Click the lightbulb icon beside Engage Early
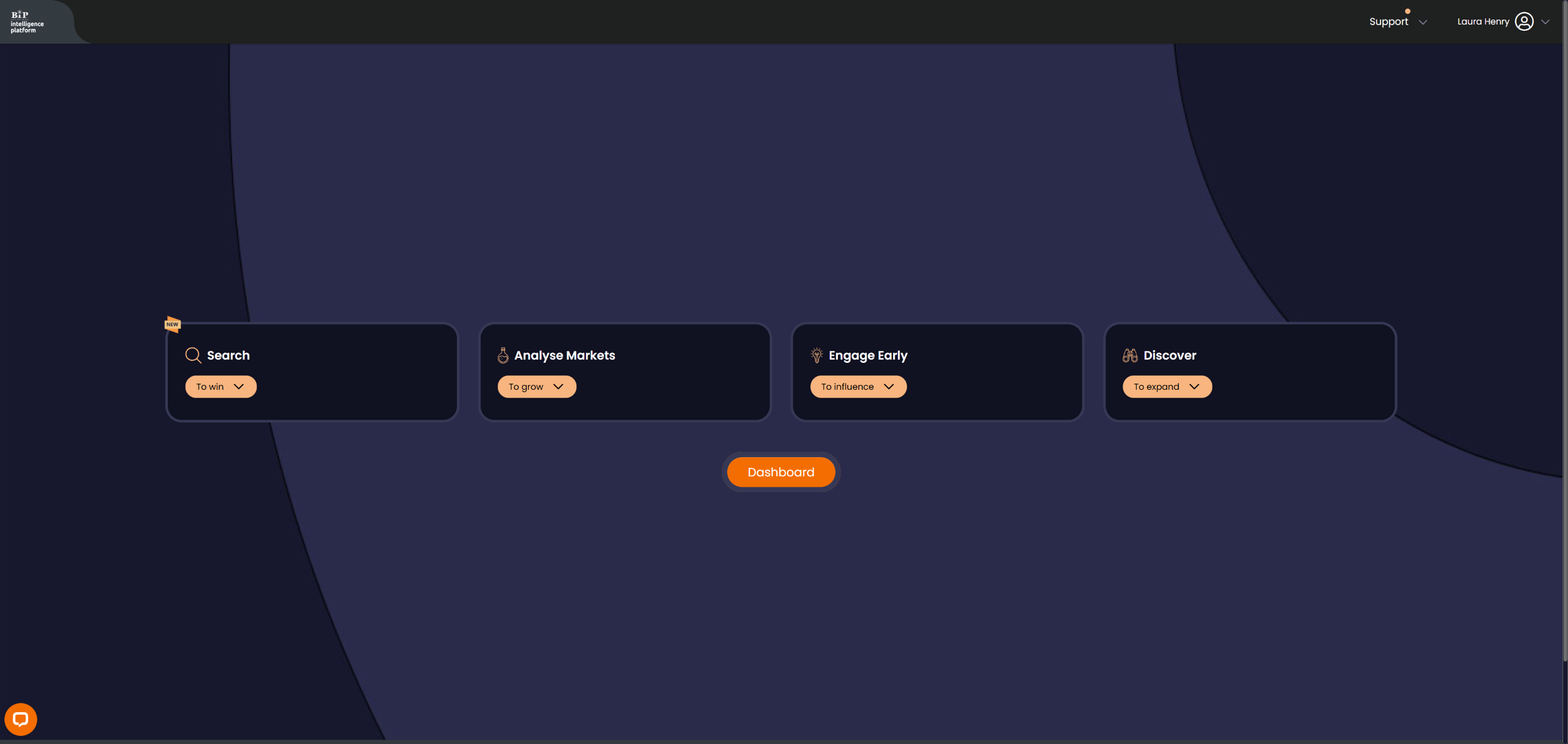 tap(816, 355)
